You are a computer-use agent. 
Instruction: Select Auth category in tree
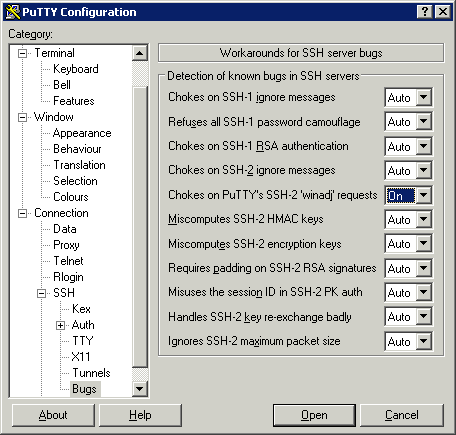[83, 325]
